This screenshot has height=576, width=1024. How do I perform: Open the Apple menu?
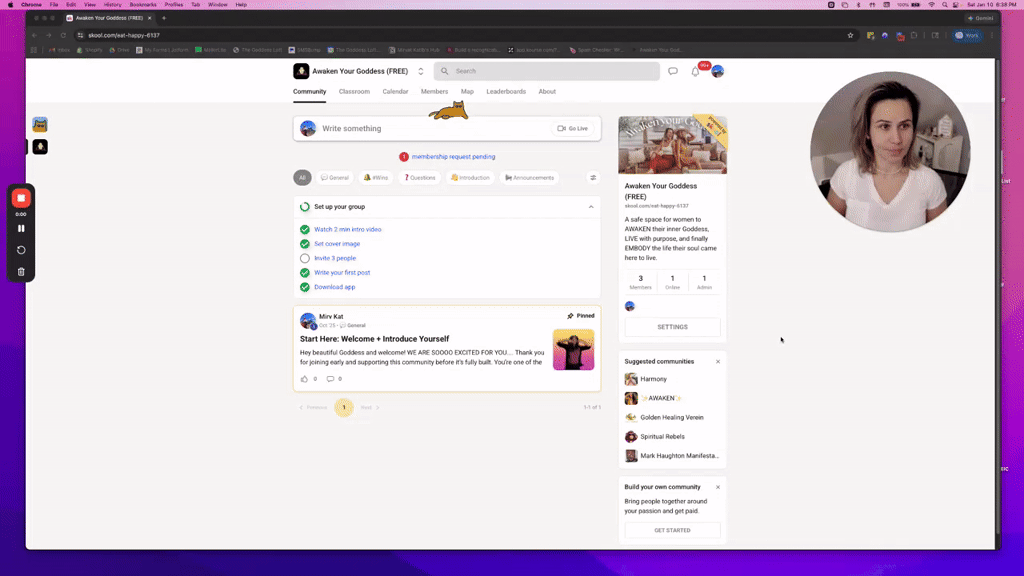pyautogui.click(x=10, y=5)
